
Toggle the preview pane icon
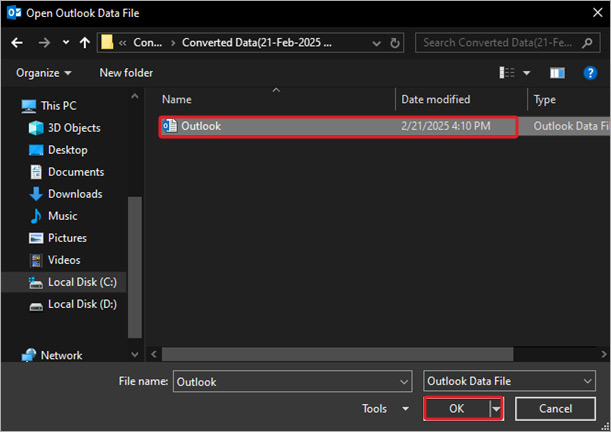click(x=558, y=73)
